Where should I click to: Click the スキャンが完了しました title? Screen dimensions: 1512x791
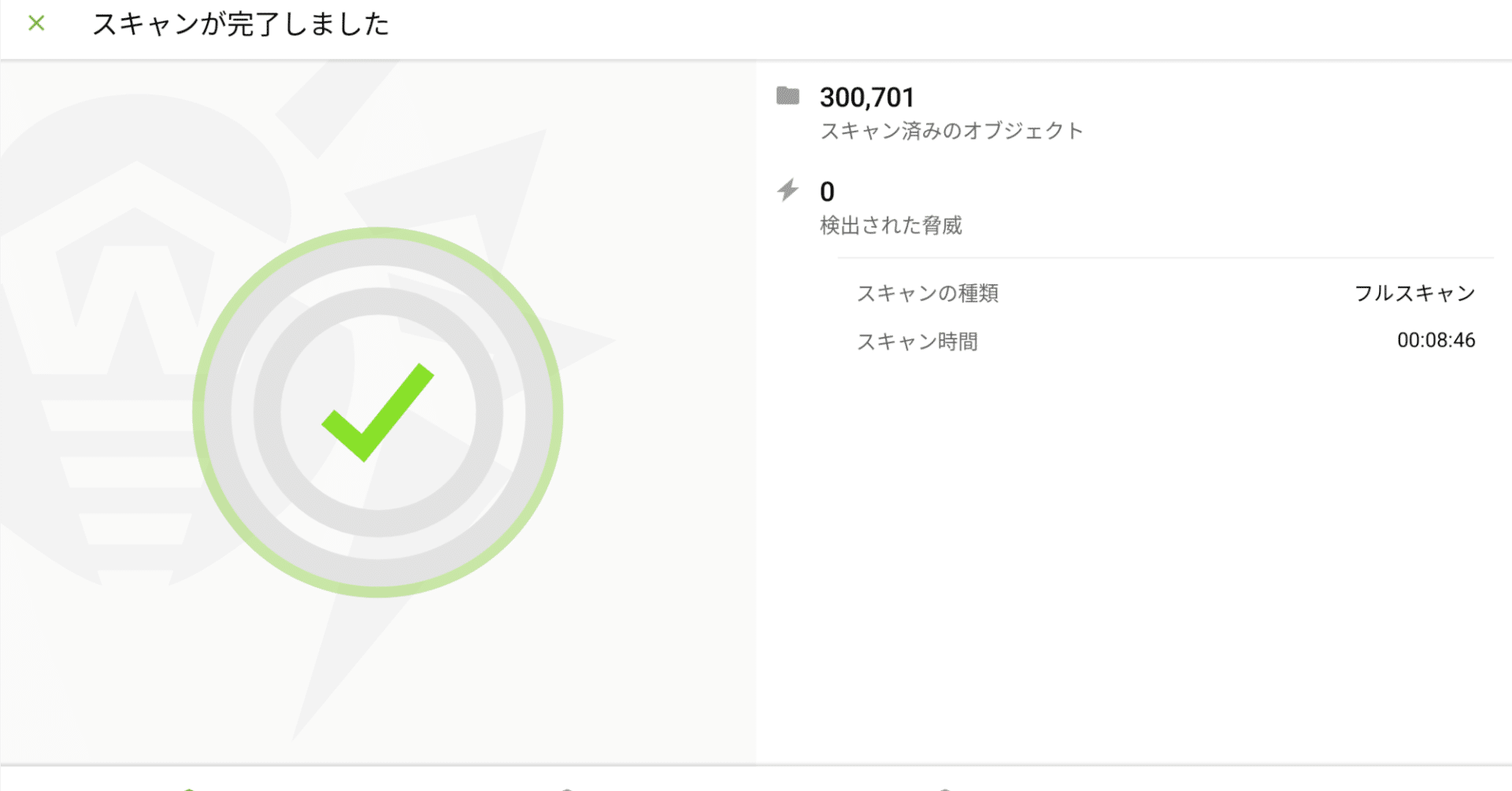241,24
